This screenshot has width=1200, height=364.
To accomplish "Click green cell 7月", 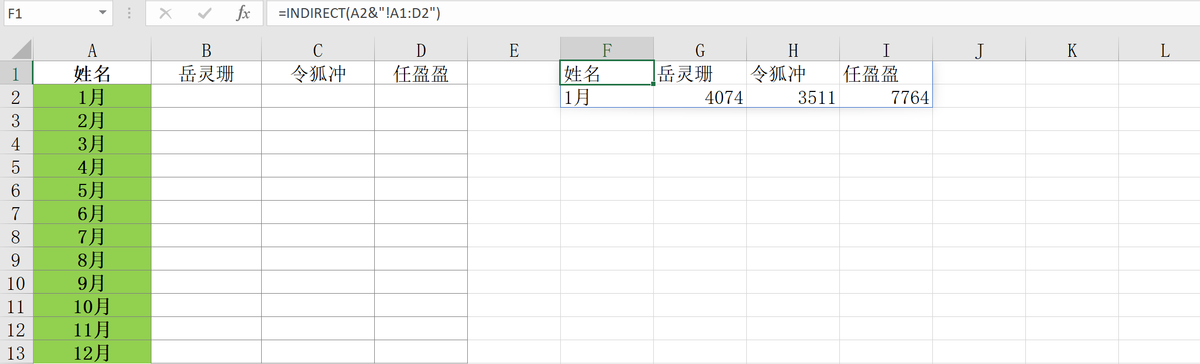I will coord(92,236).
